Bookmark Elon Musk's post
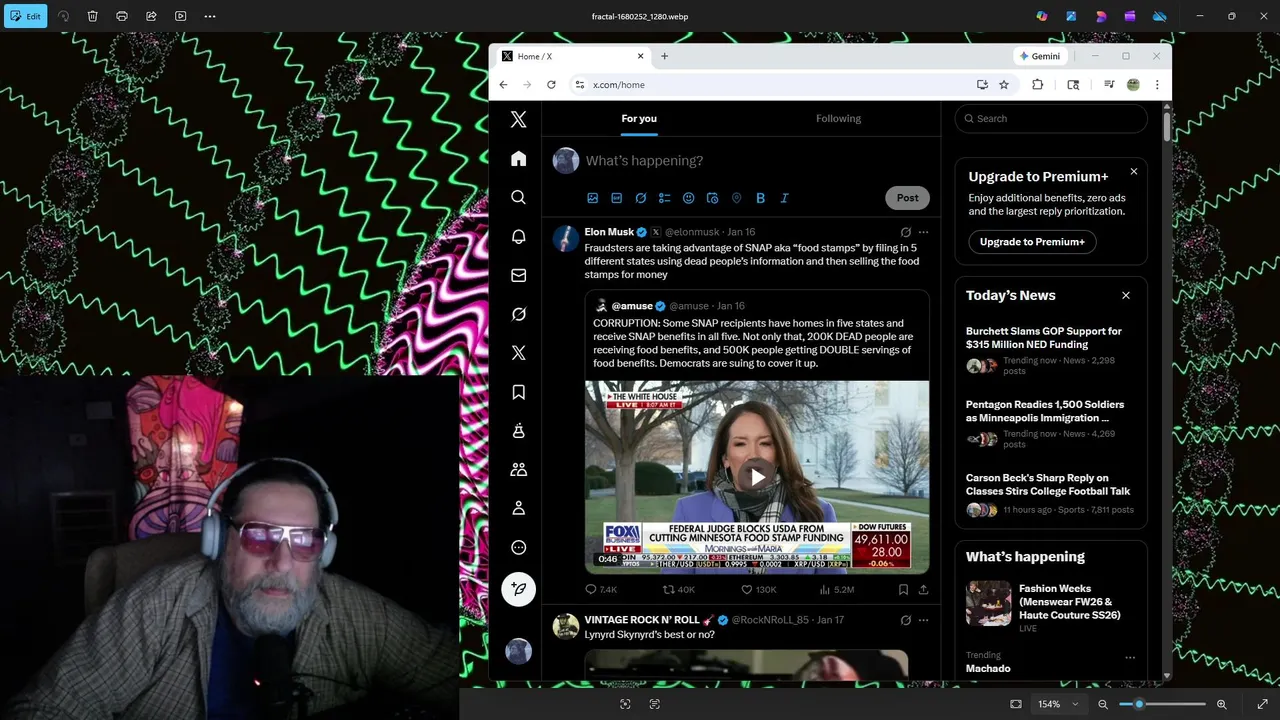 pos(903,590)
